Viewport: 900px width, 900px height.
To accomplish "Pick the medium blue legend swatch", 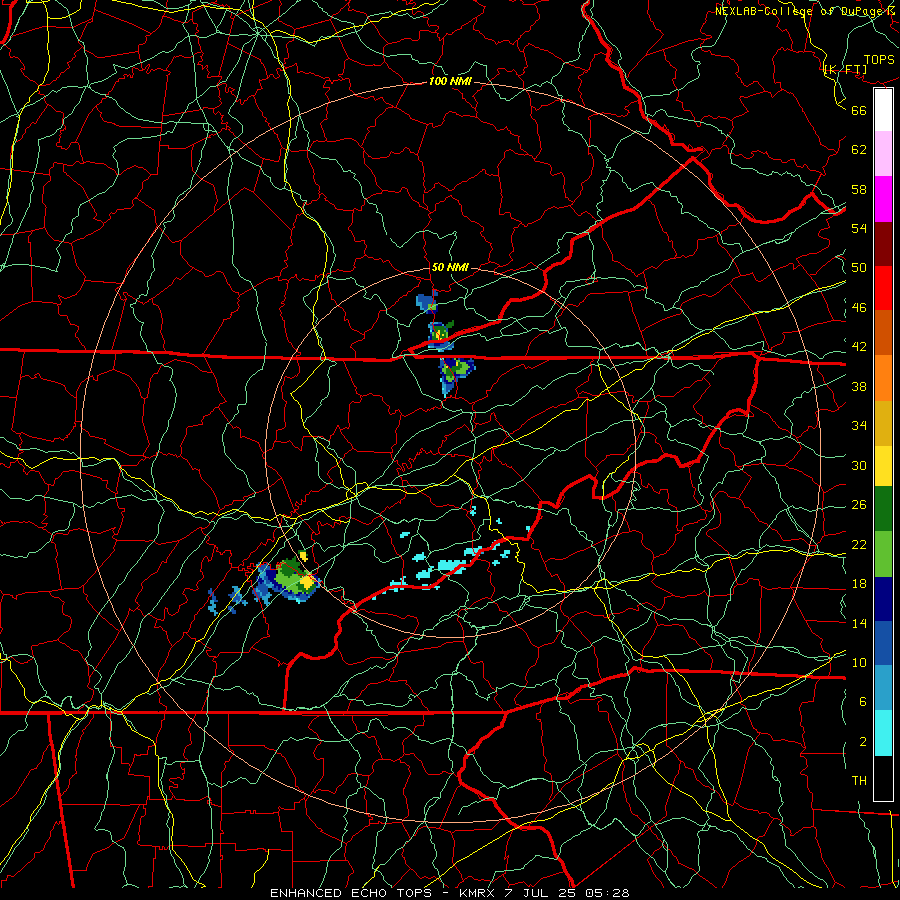I will (x=883, y=643).
